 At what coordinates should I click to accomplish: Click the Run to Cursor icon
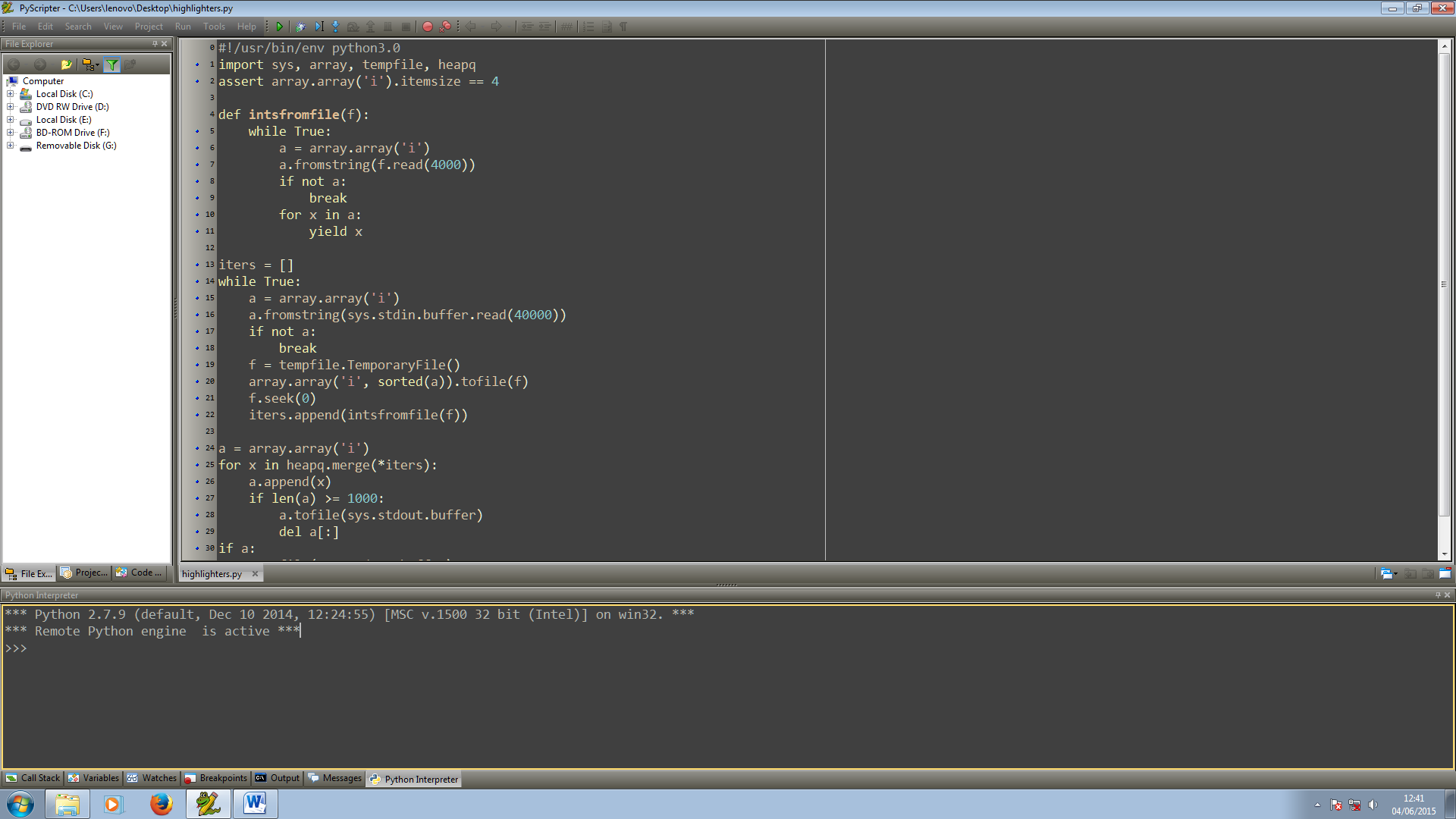[318, 27]
